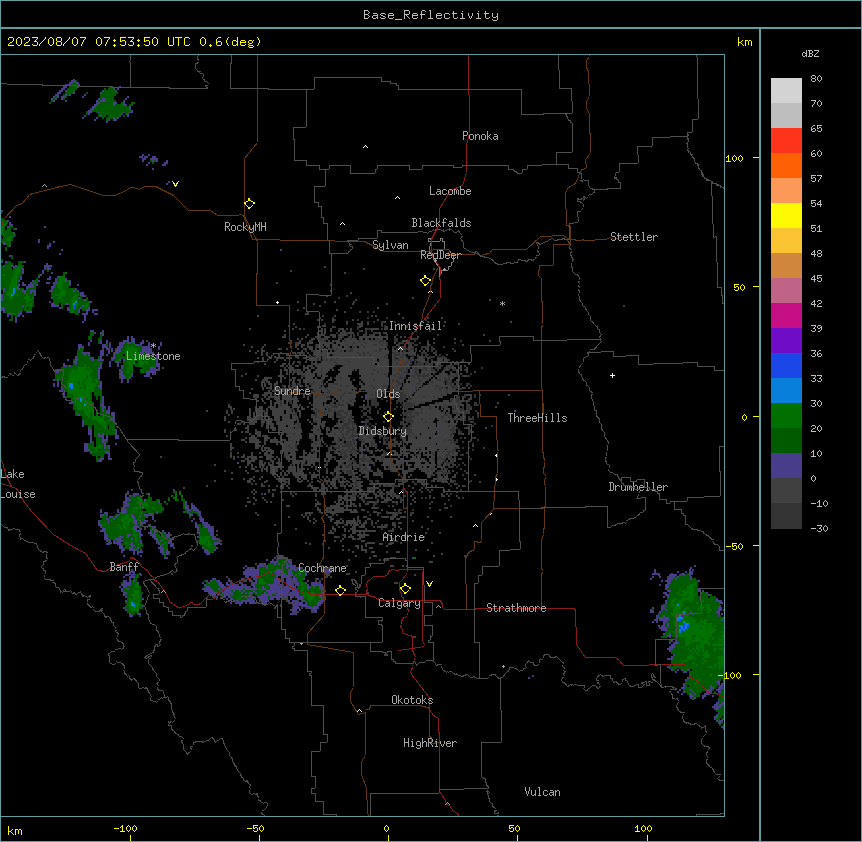Viewport: 862px width, 842px height.
Task: Select the magenta 39-42 dBZ swatch
Action: click(786, 315)
